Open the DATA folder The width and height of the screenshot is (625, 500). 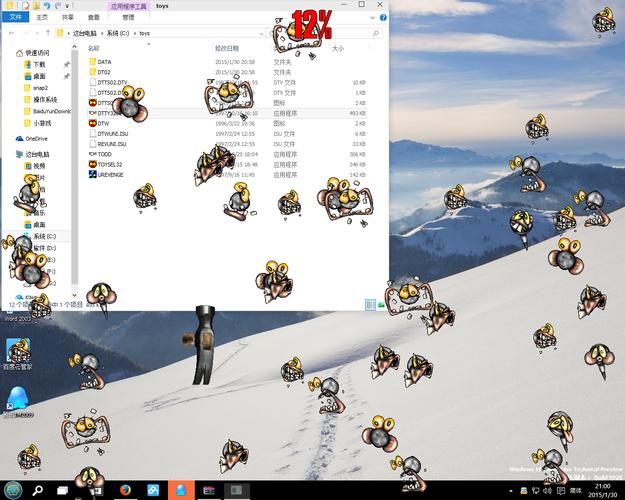(x=104, y=62)
